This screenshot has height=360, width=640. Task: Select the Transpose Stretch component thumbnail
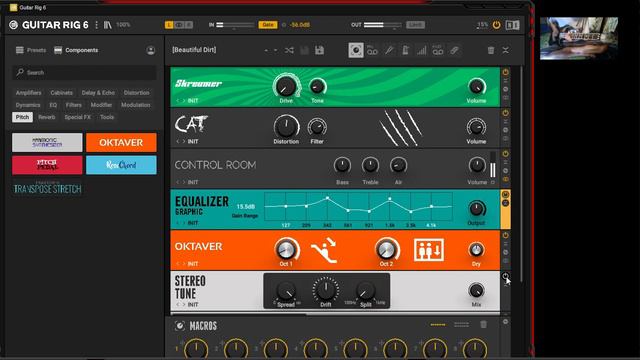coord(47,188)
